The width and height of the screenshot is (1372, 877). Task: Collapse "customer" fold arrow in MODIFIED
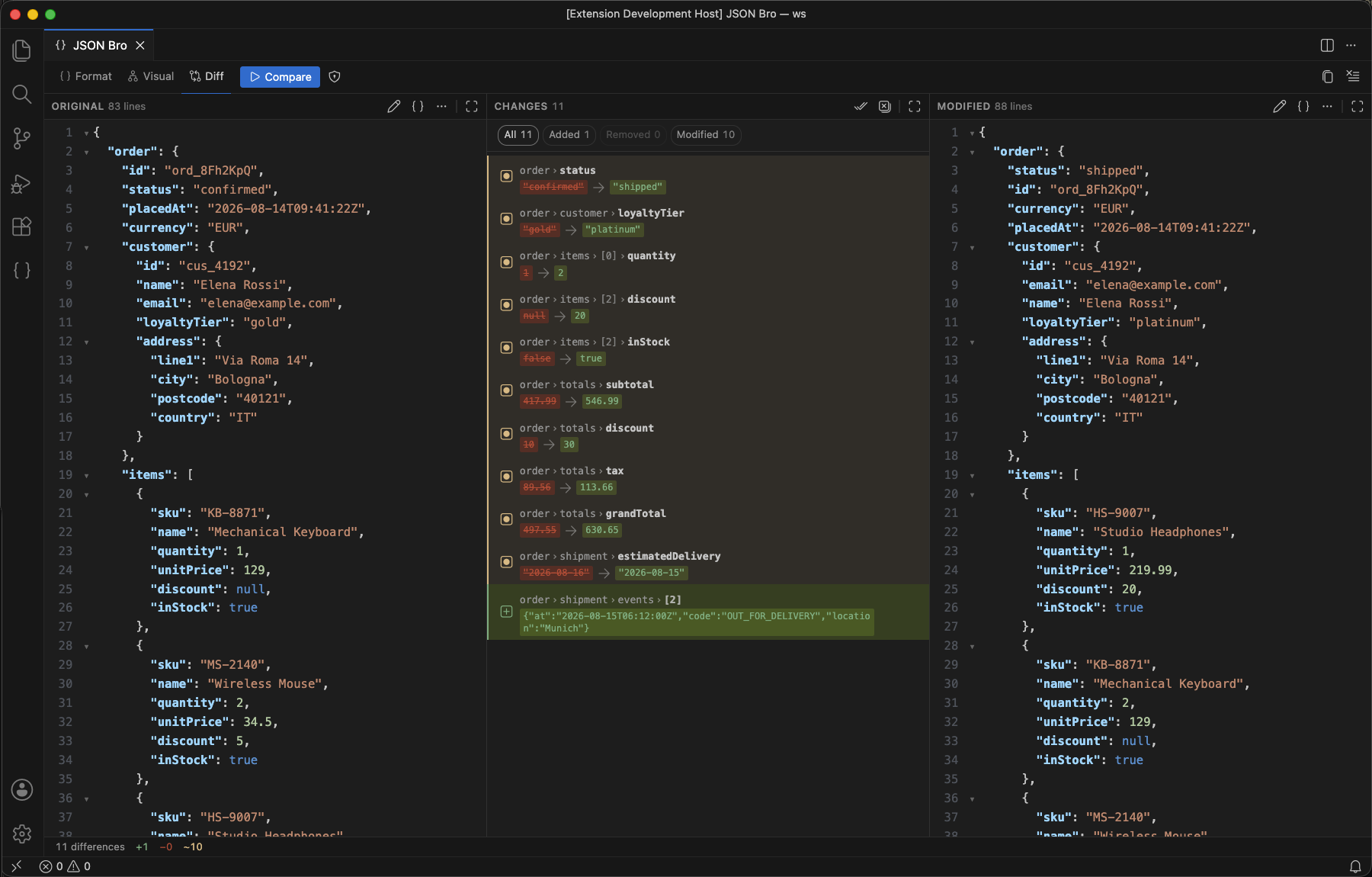point(972,248)
